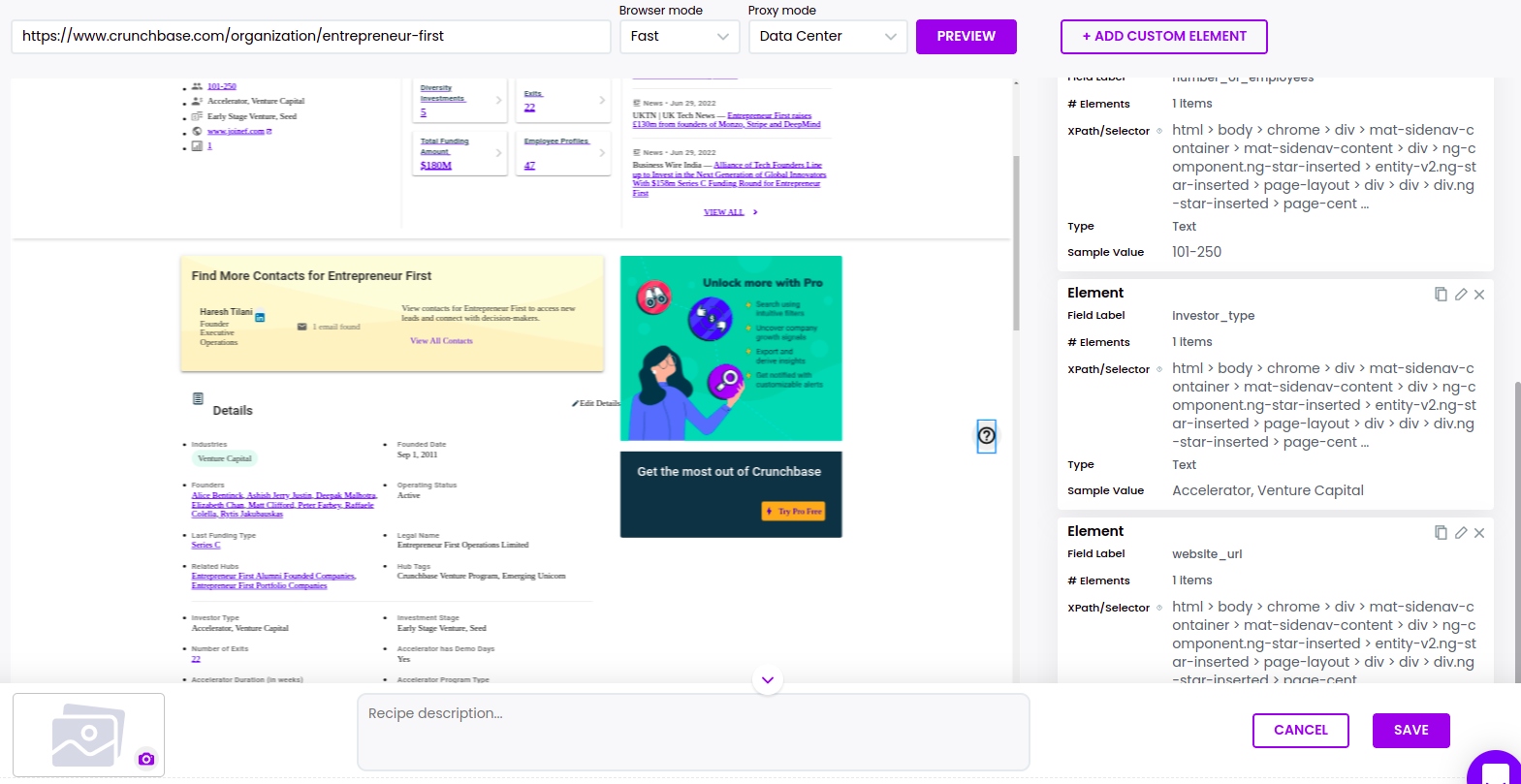Click the Business Wire India news headline link
The height and width of the screenshot is (784, 1521).
[729, 179]
